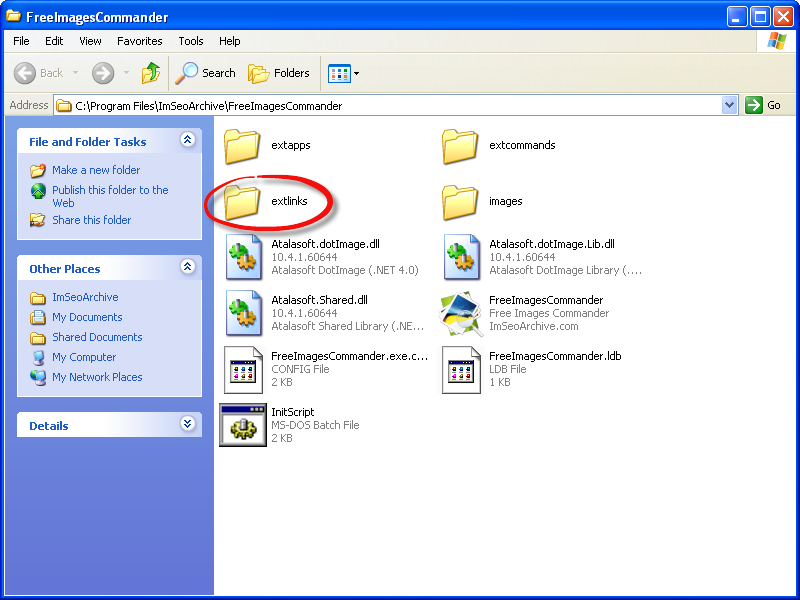Screen dimensions: 800x600
Task: Click the Other Places header text
Action: coord(65,269)
